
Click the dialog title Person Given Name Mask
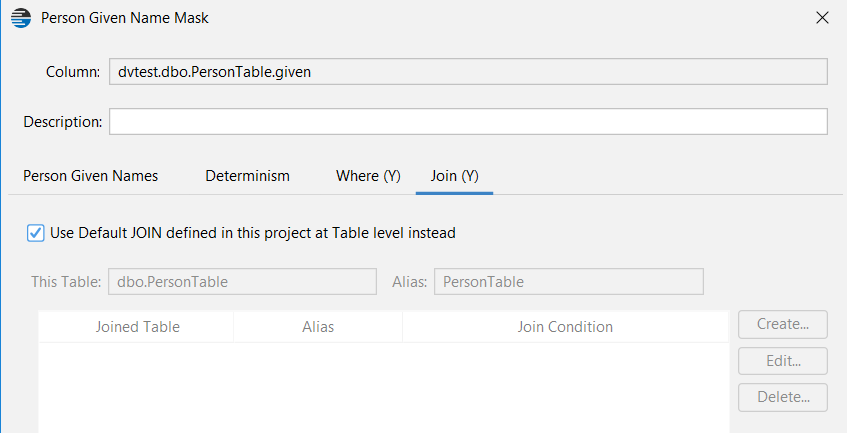[x=125, y=18]
